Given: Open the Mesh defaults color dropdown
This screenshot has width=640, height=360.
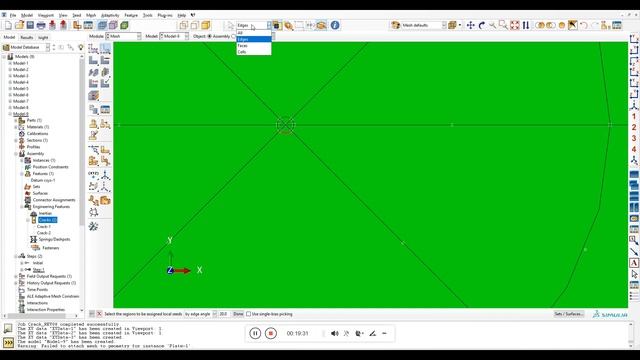Looking at the screenshot, I should tap(444, 25).
